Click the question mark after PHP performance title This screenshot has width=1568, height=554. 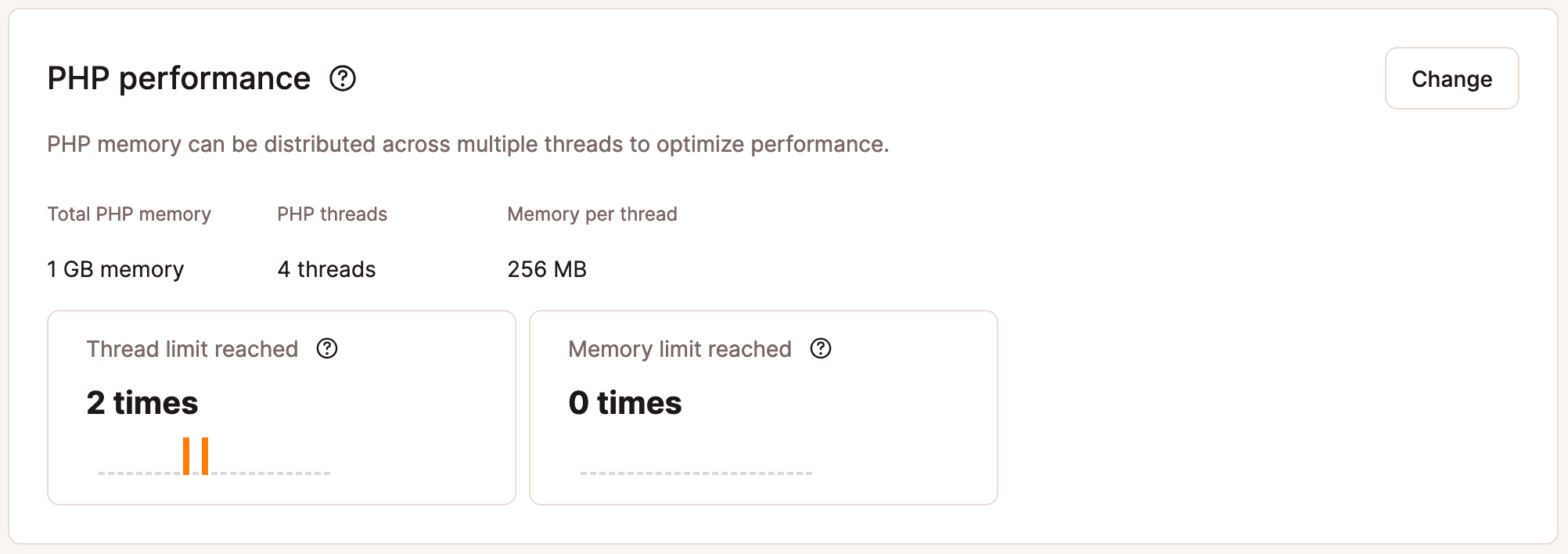tap(343, 78)
